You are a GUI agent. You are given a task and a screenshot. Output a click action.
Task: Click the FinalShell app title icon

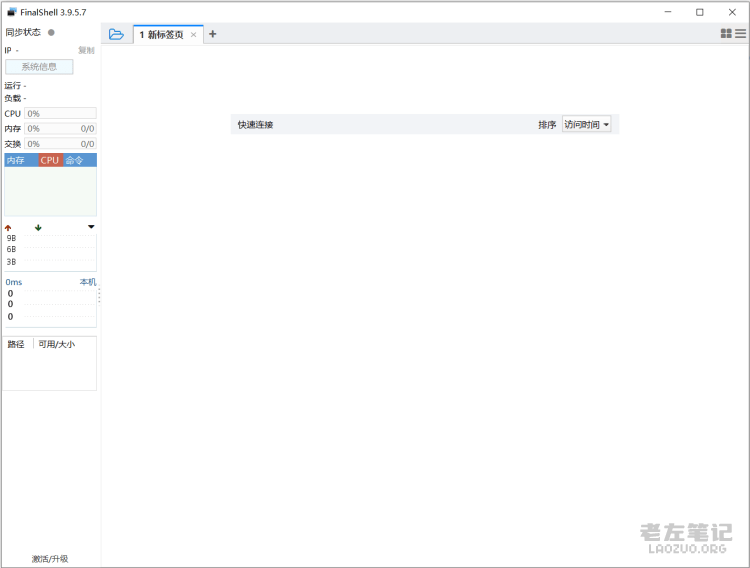point(11,12)
